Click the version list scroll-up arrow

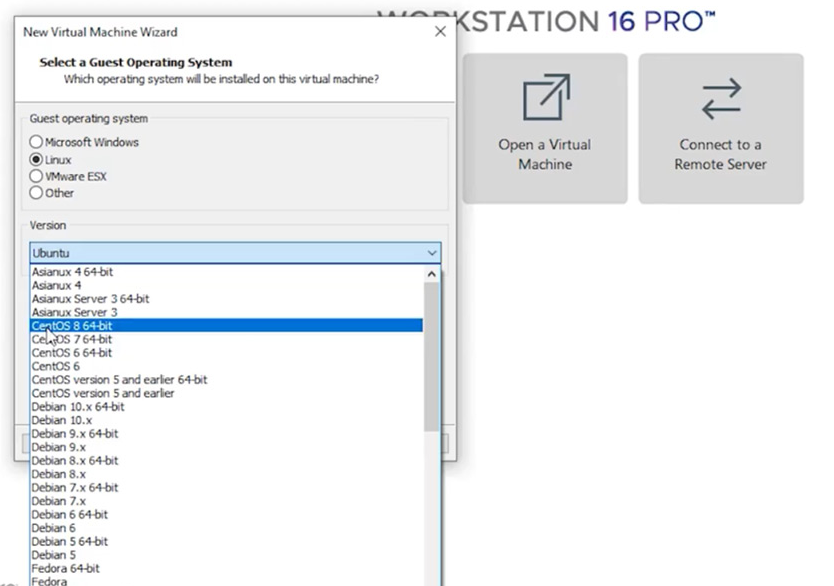pyautogui.click(x=431, y=274)
